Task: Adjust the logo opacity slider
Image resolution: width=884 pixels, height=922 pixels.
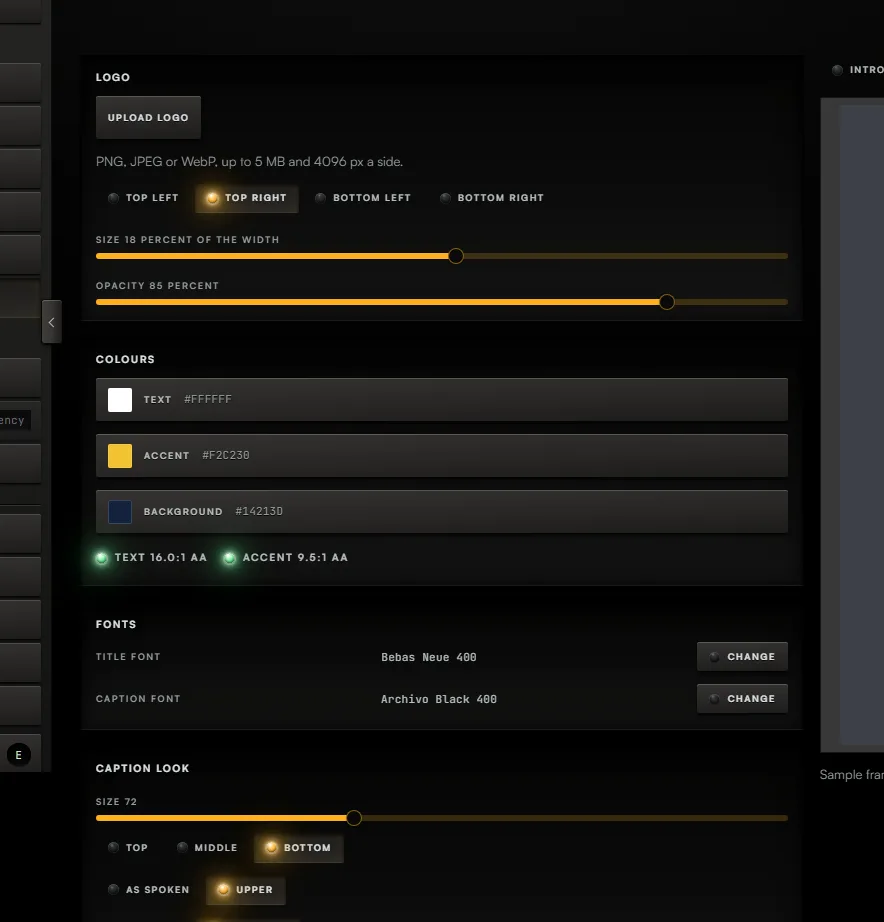Action: pyautogui.click(x=442, y=302)
